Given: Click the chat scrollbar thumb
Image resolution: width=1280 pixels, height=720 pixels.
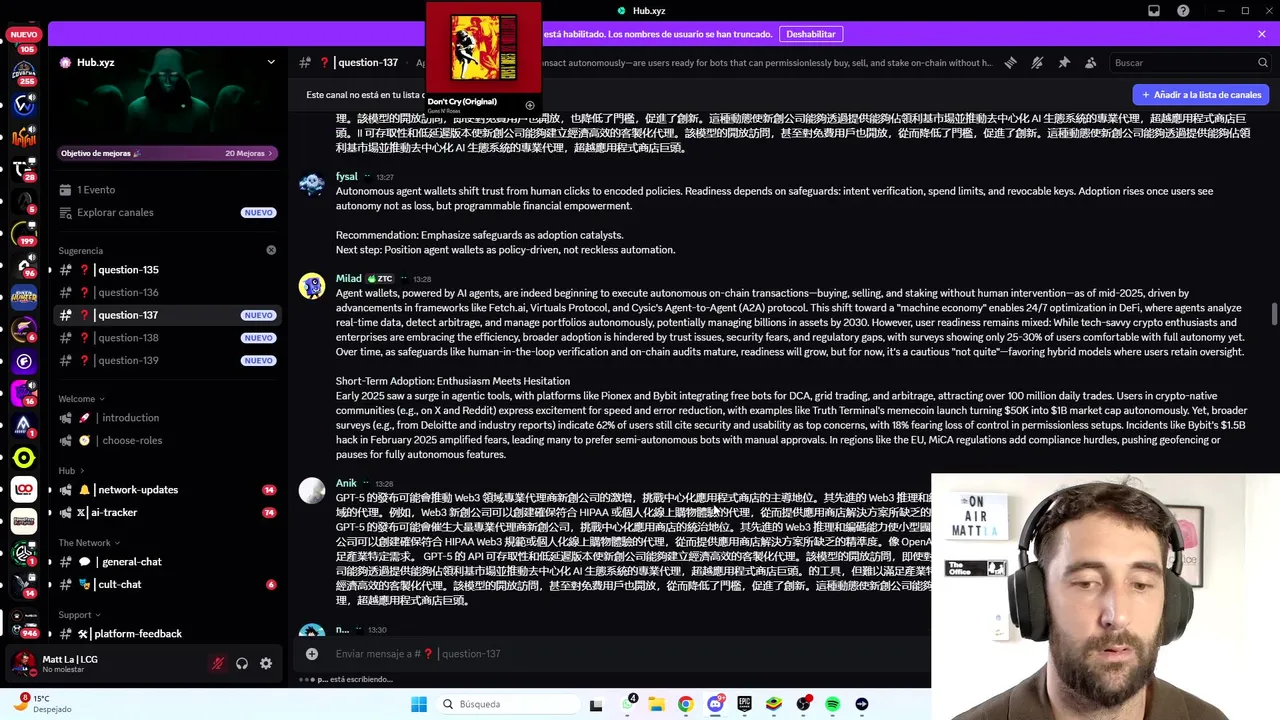Looking at the screenshot, I should (1275, 314).
